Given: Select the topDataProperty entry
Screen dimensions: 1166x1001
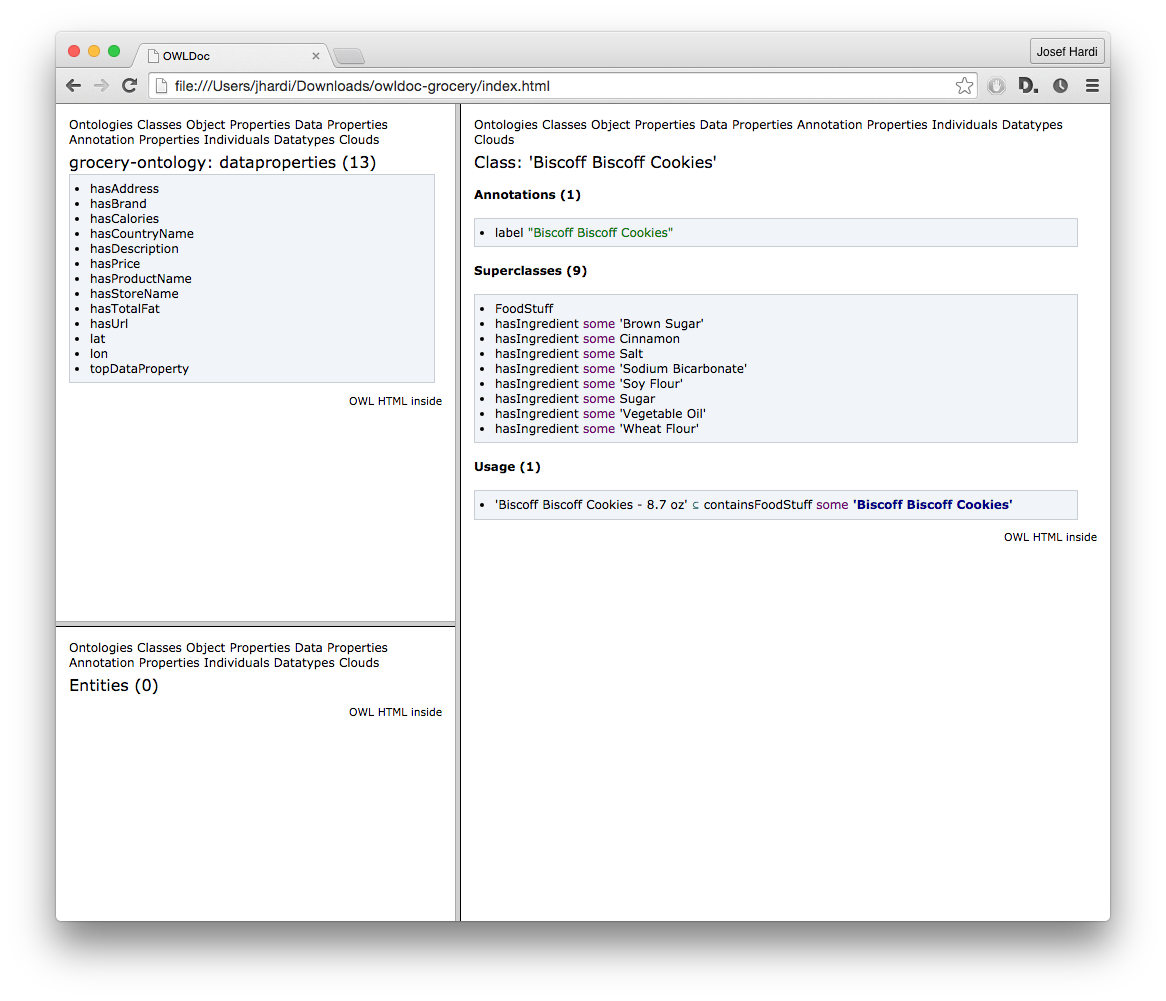Looking at the screenshot, I should tap(139, 369).
